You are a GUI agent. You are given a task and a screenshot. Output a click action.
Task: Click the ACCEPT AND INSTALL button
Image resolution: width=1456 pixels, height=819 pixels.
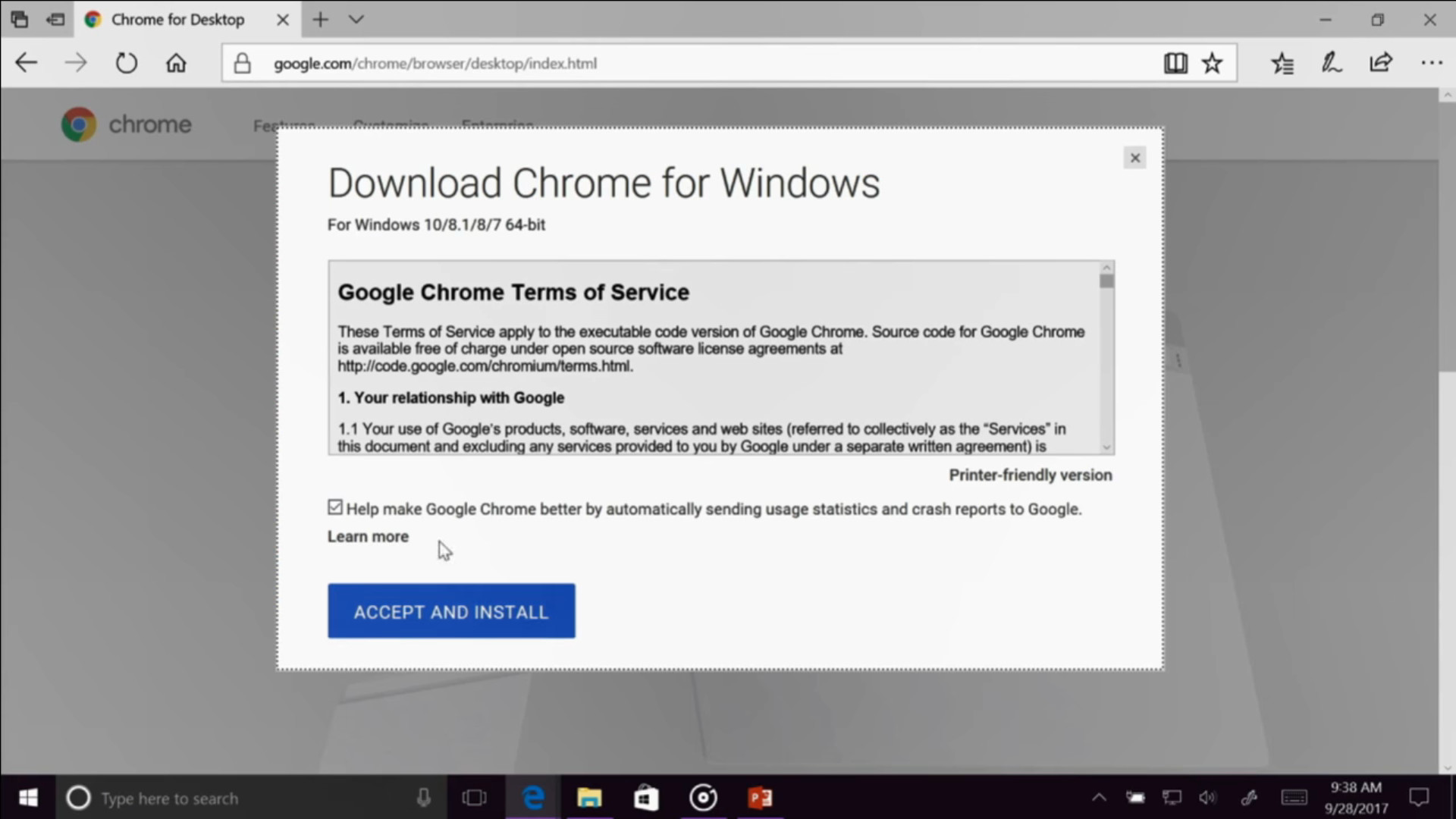pos(451,611)
